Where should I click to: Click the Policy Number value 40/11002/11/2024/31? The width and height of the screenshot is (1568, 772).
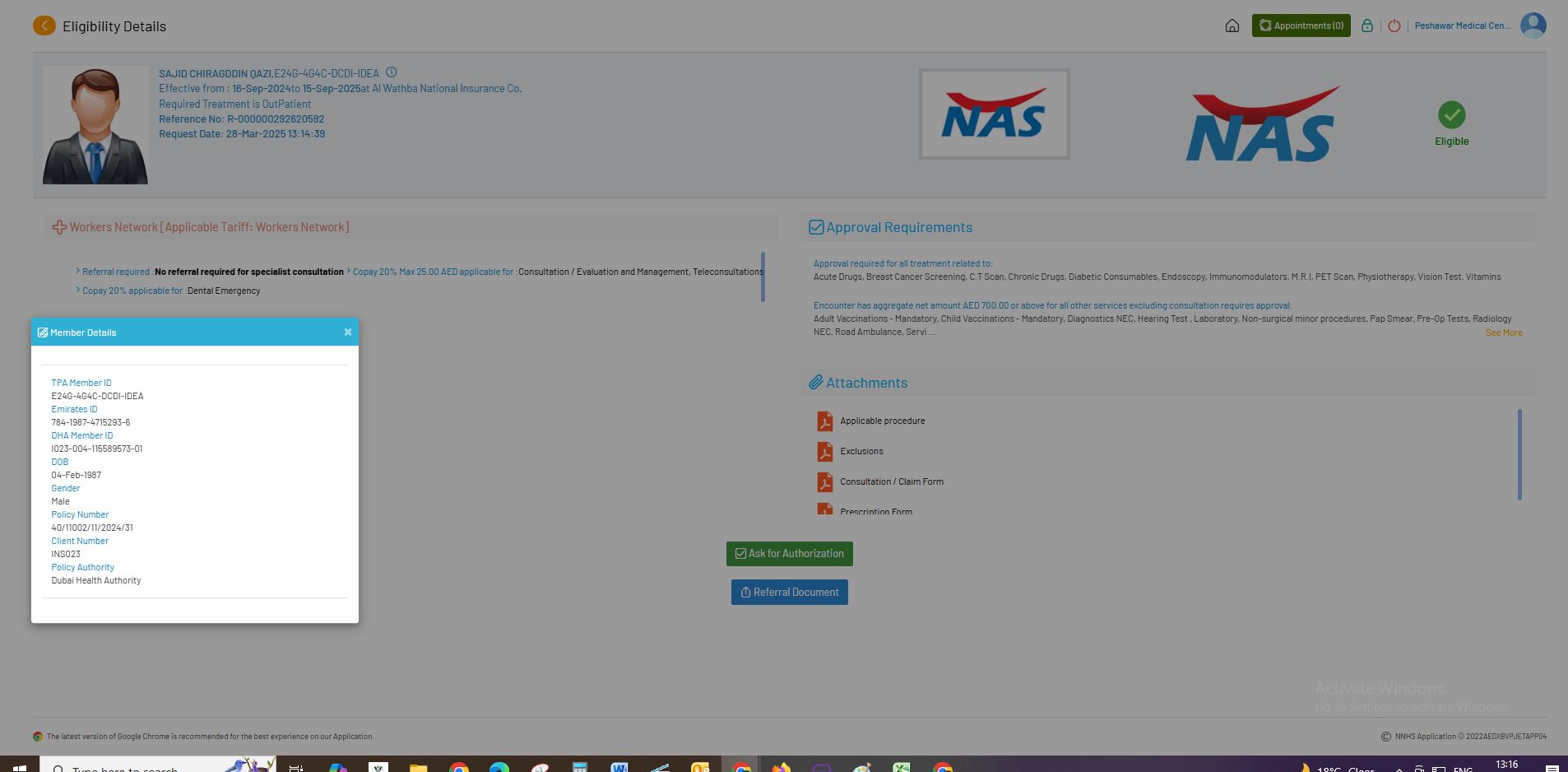[92, 528]
